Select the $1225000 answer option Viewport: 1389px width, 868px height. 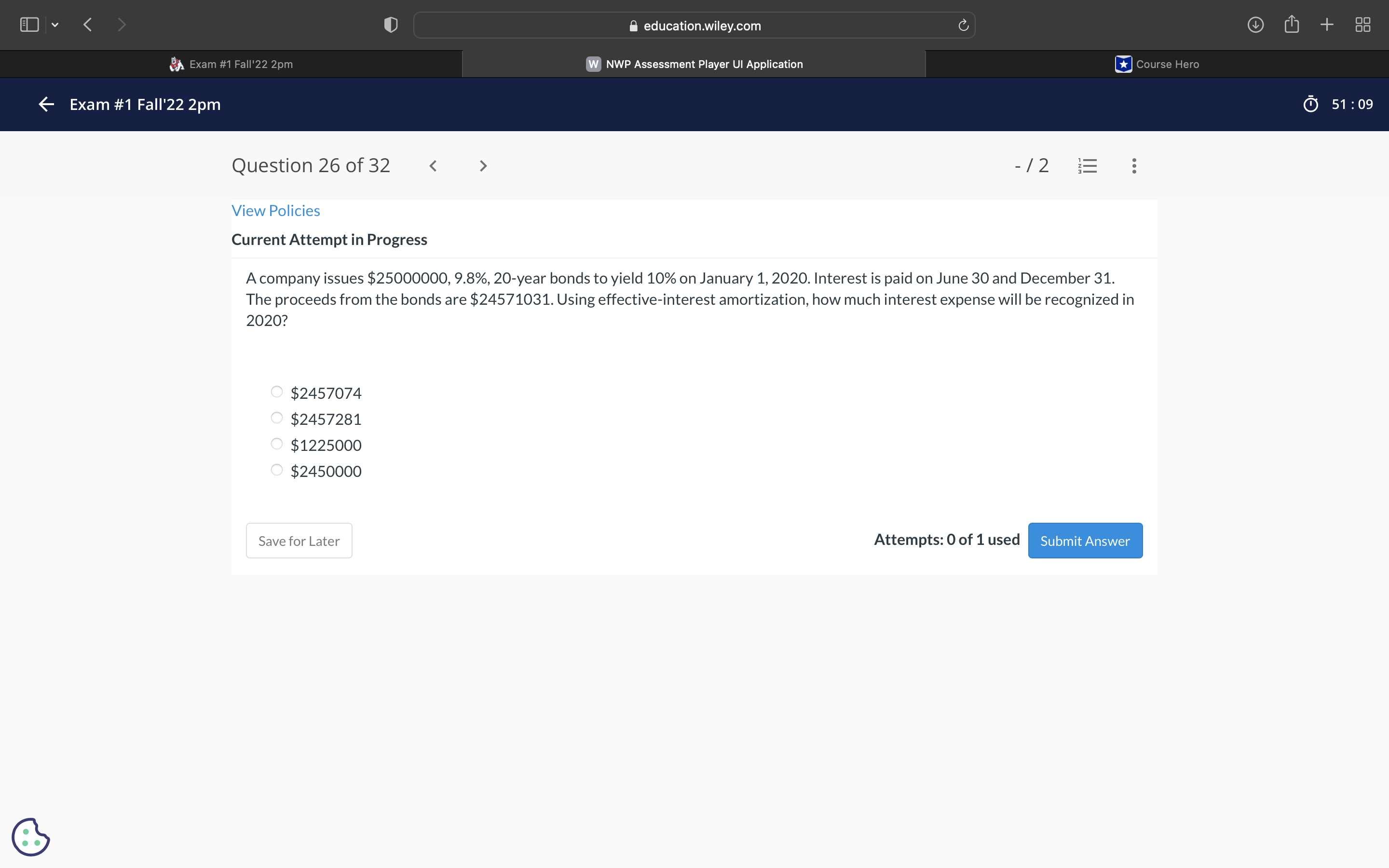point(277,443)
